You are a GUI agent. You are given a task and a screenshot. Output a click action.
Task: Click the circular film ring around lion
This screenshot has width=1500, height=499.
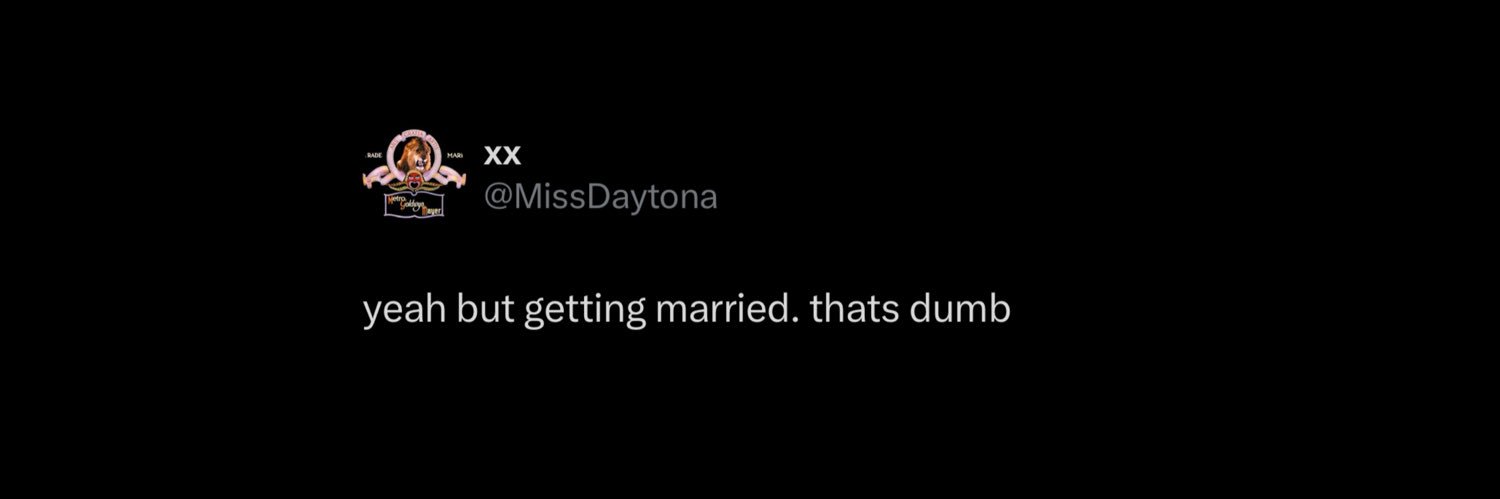[414, 157]
